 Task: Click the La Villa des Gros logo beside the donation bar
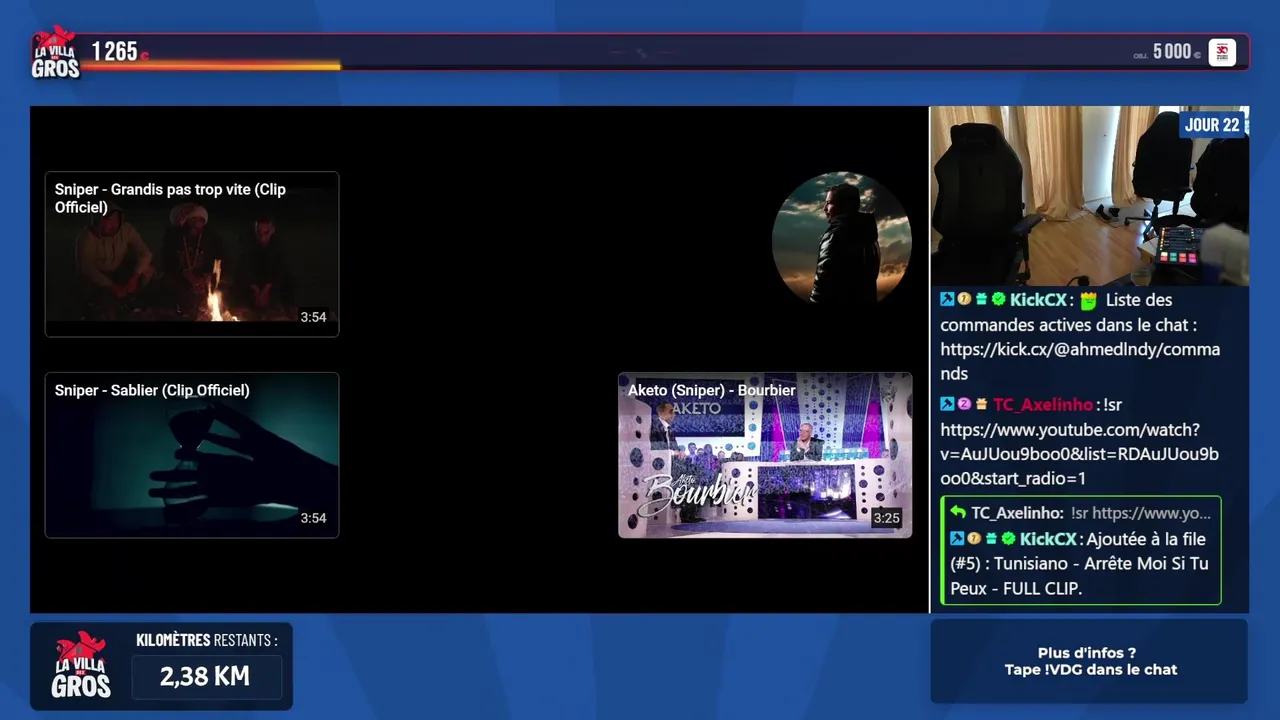click(55, 53)
